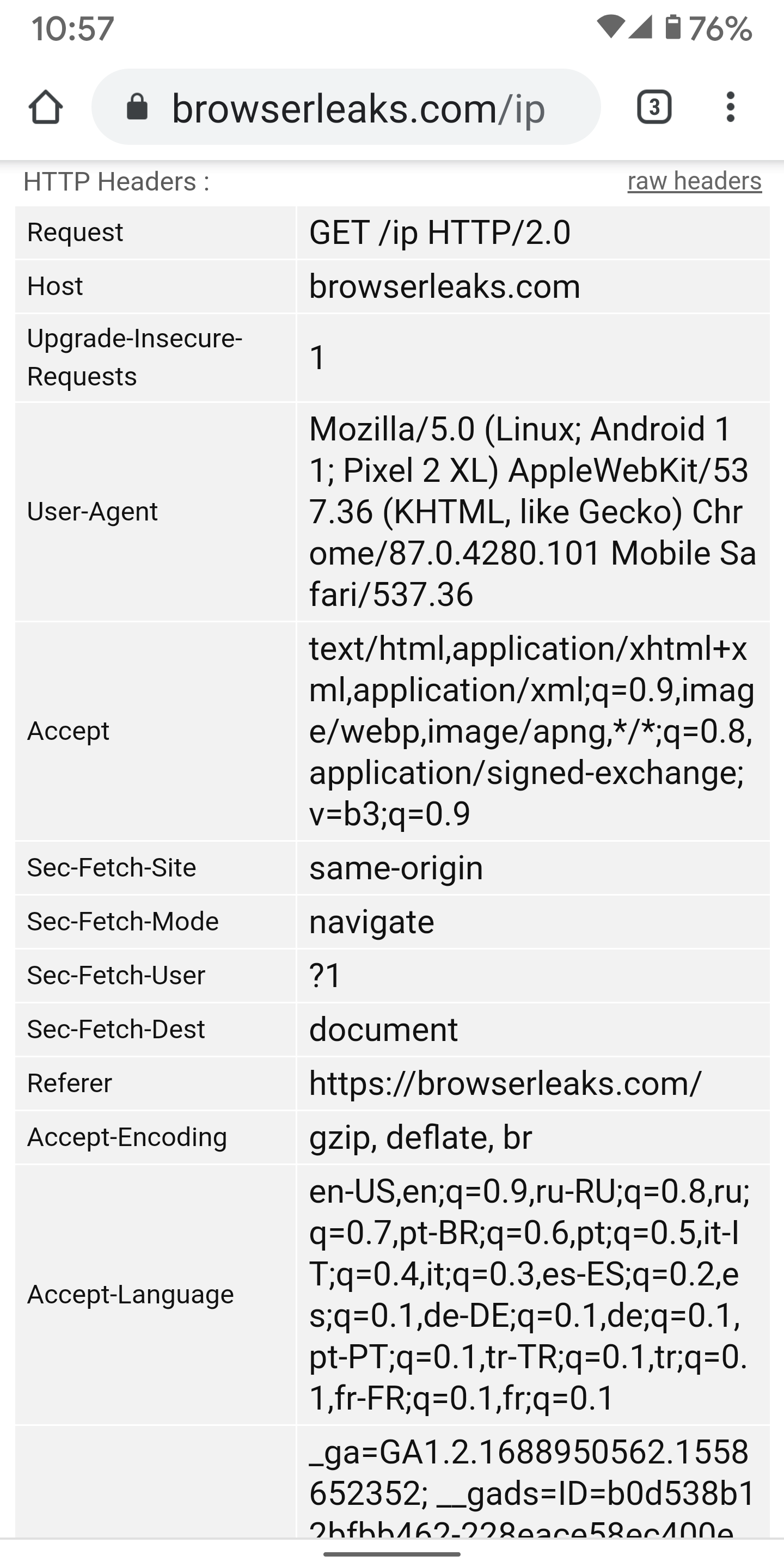Open the Chrome three-dot menu
Image resolution: width=784 pixels, height=1568 pixels.
pyautogui.click(x=731, y=107)
